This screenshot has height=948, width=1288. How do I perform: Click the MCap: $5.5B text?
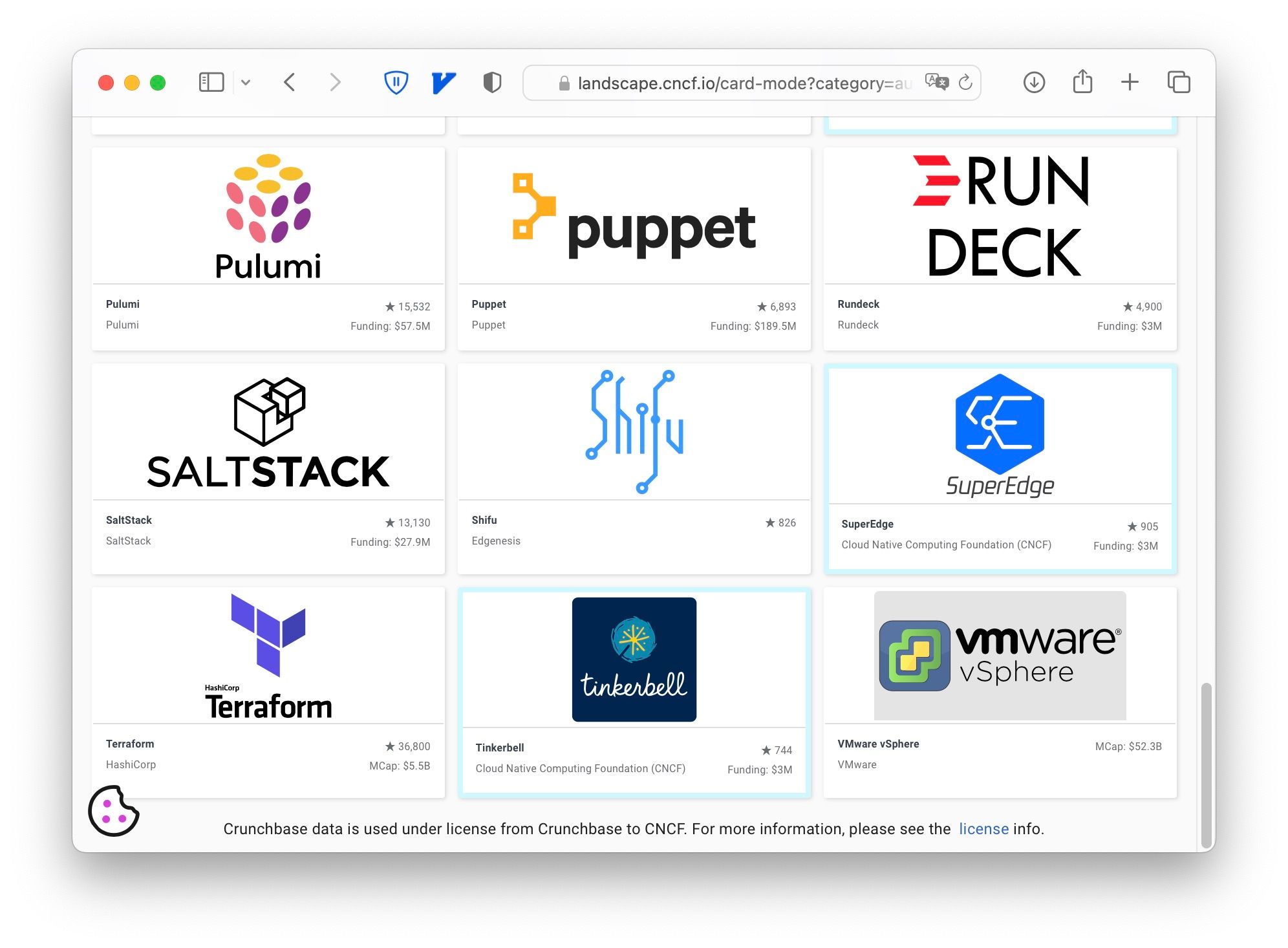(x=400, y=766)
